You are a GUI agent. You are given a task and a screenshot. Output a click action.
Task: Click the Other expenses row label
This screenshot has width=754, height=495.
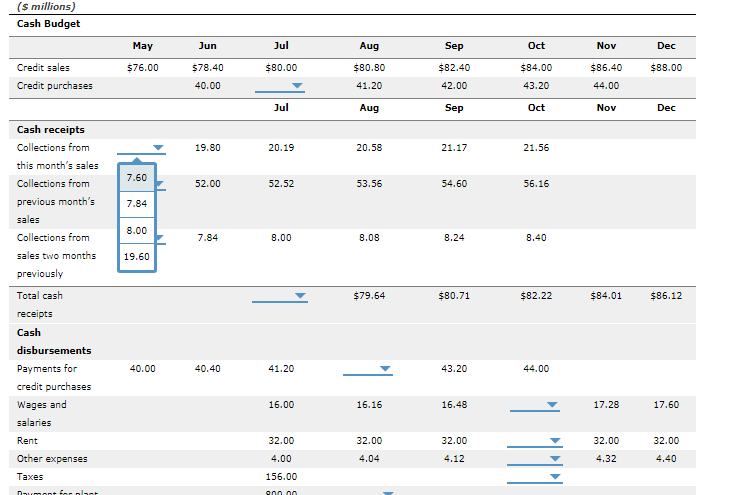click(52, 459)
